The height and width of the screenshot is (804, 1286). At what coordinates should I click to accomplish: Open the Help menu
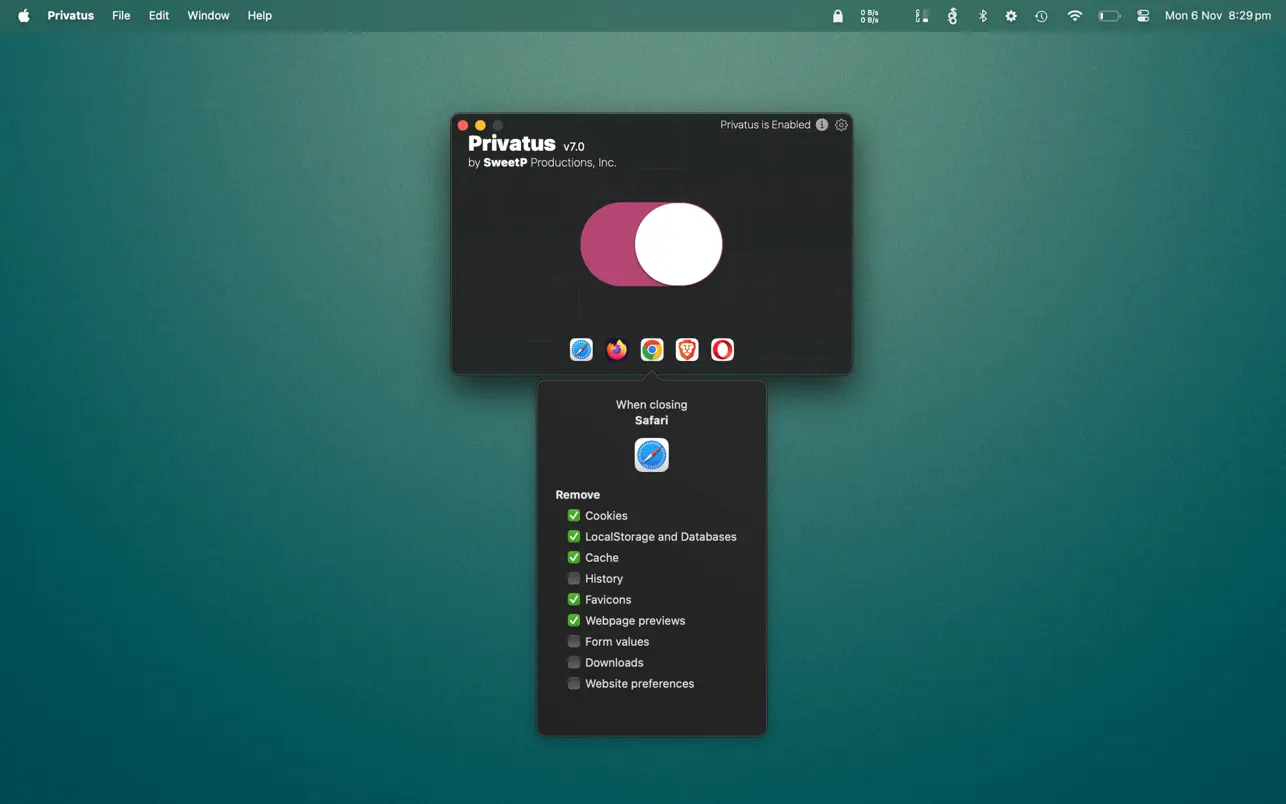point(259,16)
